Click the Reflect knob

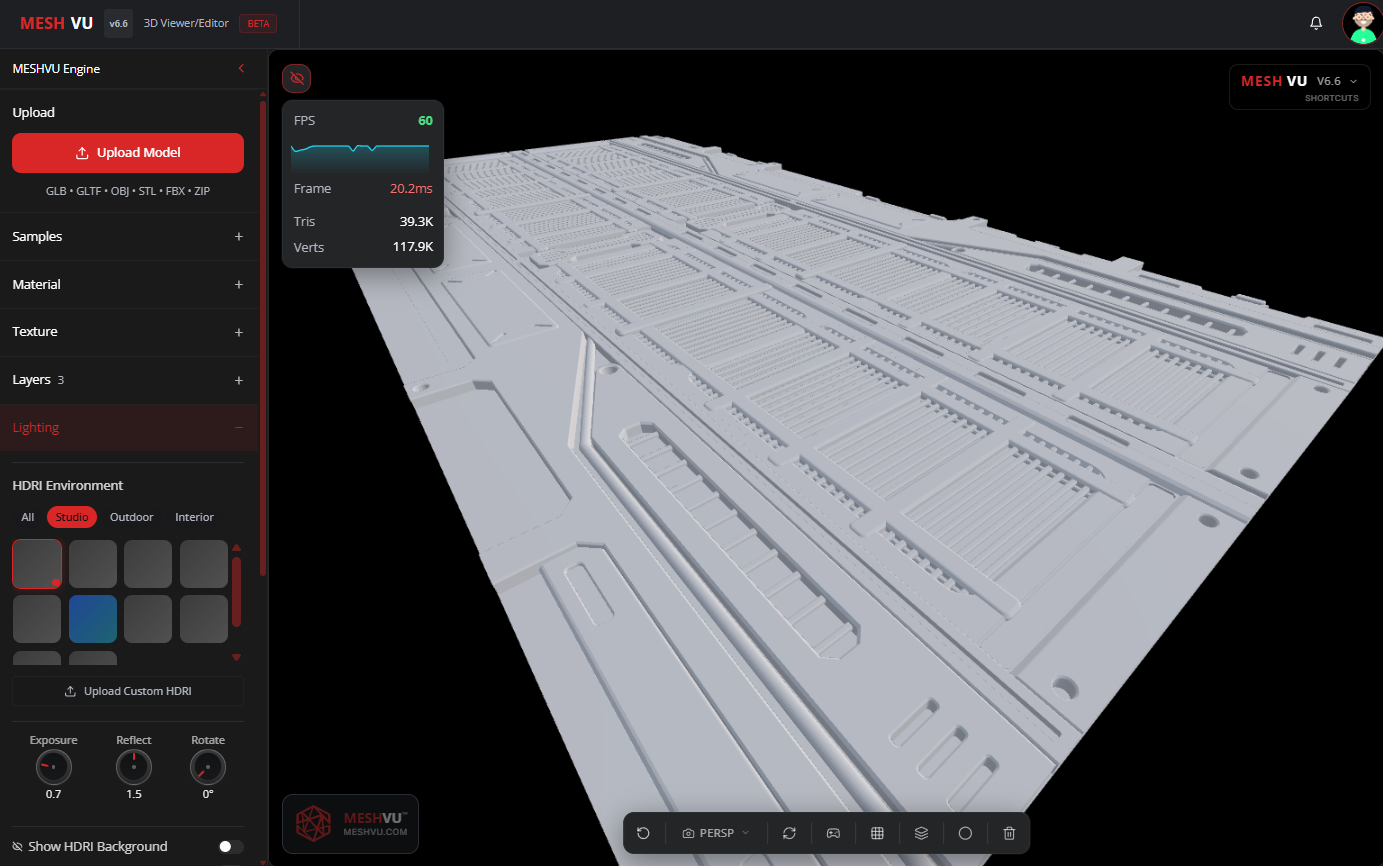[x=134, y=768]
